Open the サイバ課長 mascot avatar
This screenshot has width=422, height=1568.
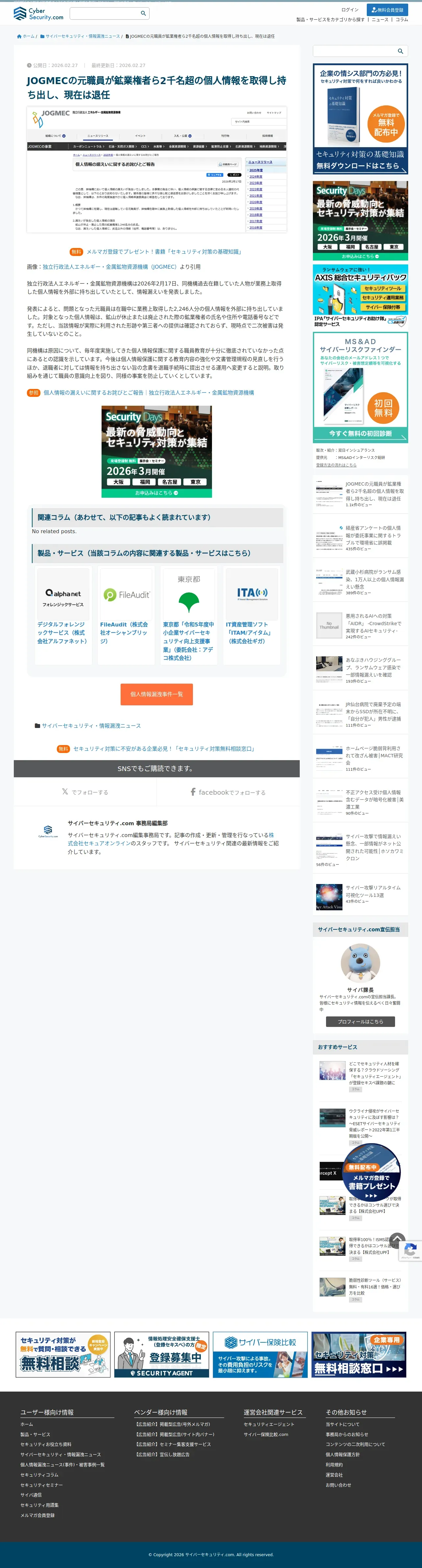click(x=361, y=963)
